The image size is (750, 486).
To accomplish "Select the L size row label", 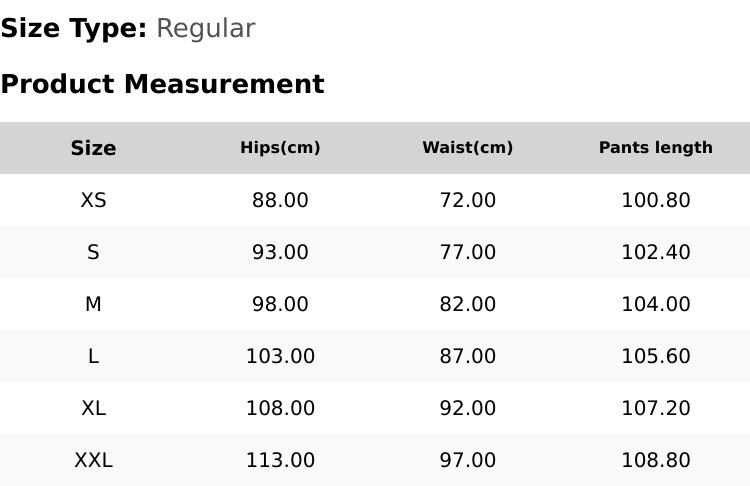I will point(93,356).
